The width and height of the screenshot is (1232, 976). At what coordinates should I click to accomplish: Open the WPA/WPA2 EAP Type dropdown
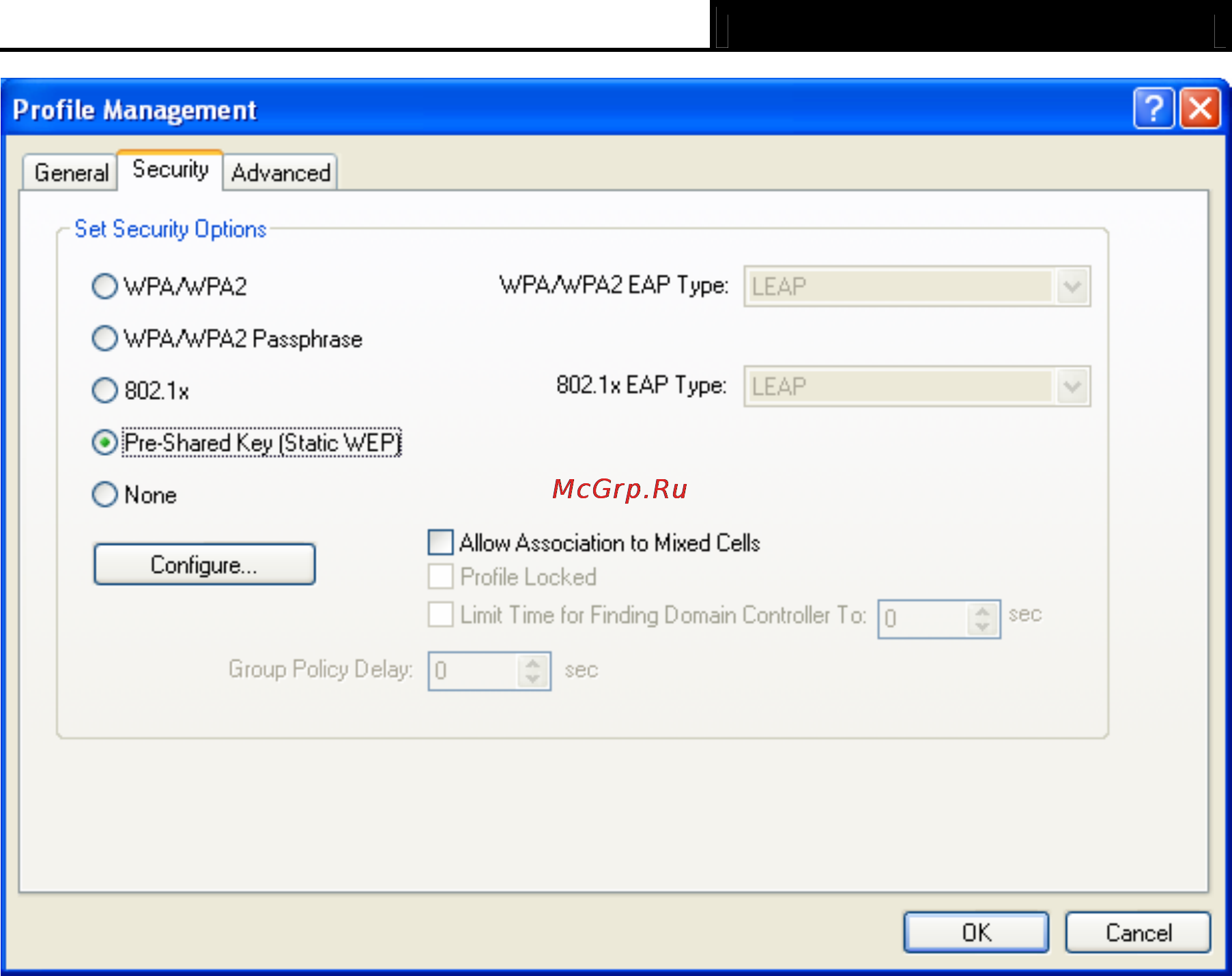point(917,286)
